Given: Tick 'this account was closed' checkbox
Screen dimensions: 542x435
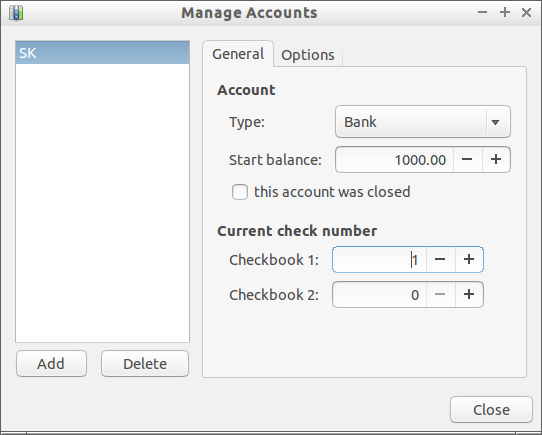Looking at the screenshot, I should [240, 192].
